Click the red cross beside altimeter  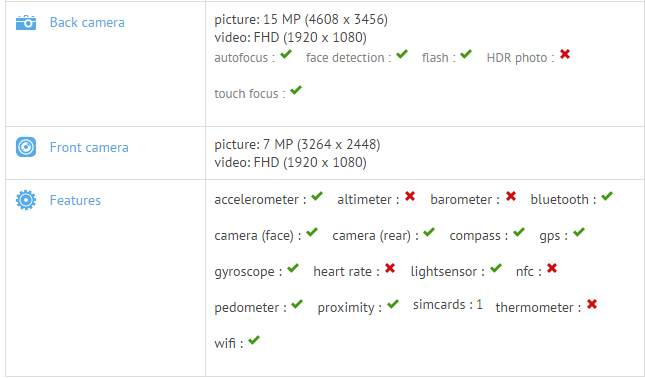click(x=410, y=196)
